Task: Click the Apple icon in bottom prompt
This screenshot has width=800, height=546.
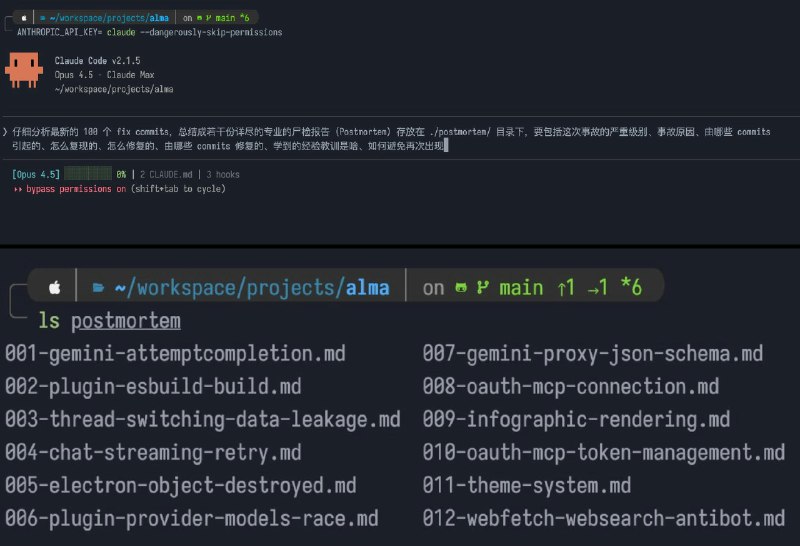Action: 55,287
